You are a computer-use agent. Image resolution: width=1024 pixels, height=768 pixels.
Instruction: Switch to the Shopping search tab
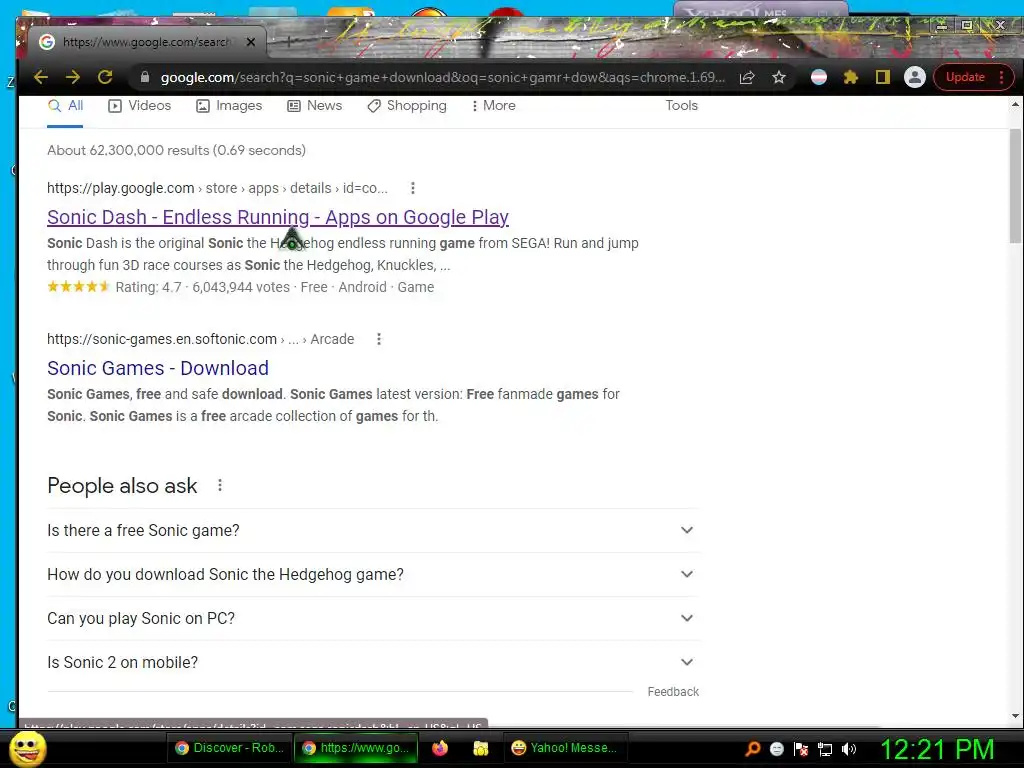[407, 105]
